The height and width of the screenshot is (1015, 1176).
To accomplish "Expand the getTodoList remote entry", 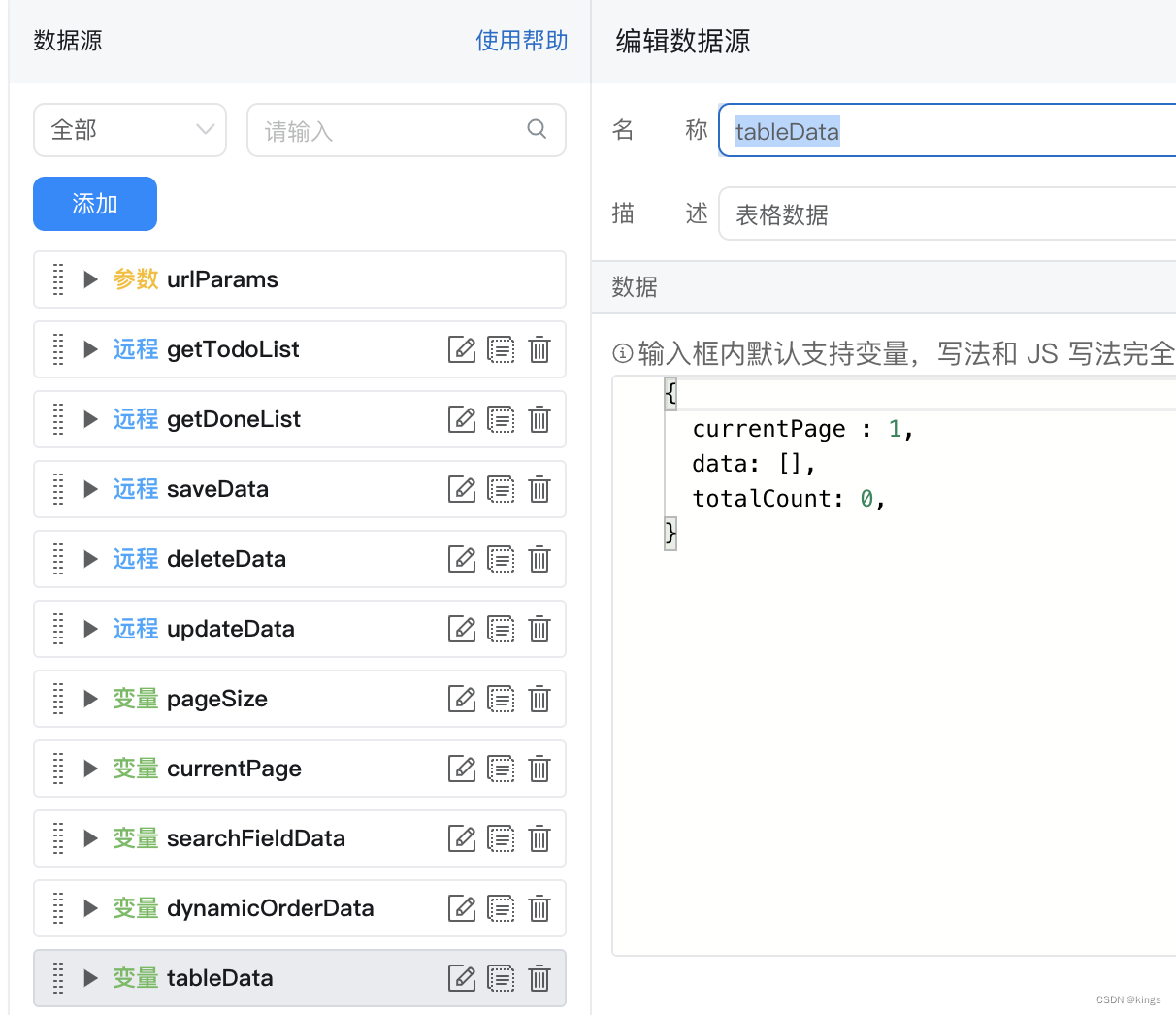I will [x=90, y=349].
